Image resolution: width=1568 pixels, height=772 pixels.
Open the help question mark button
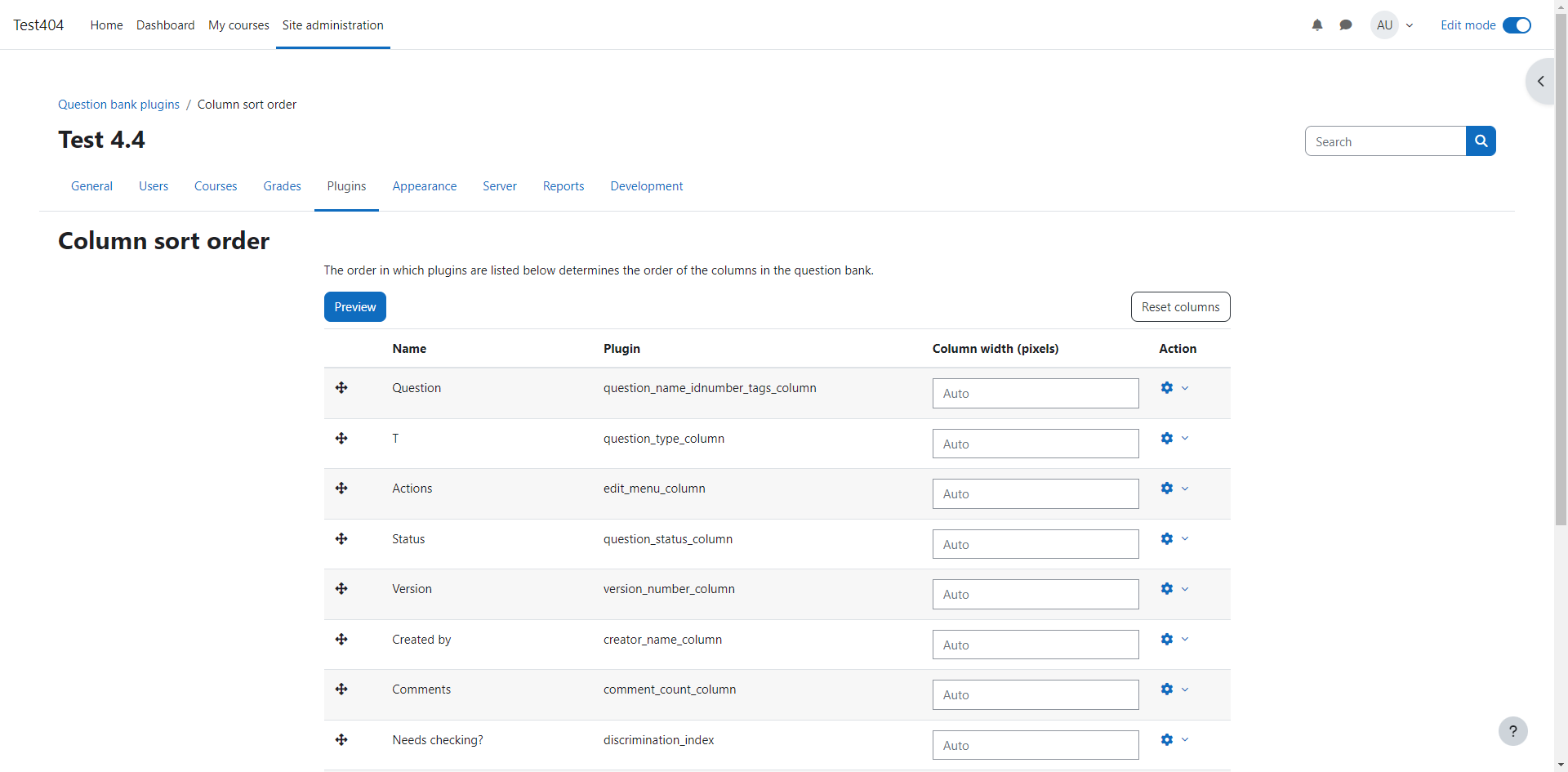coord(1513,731)
